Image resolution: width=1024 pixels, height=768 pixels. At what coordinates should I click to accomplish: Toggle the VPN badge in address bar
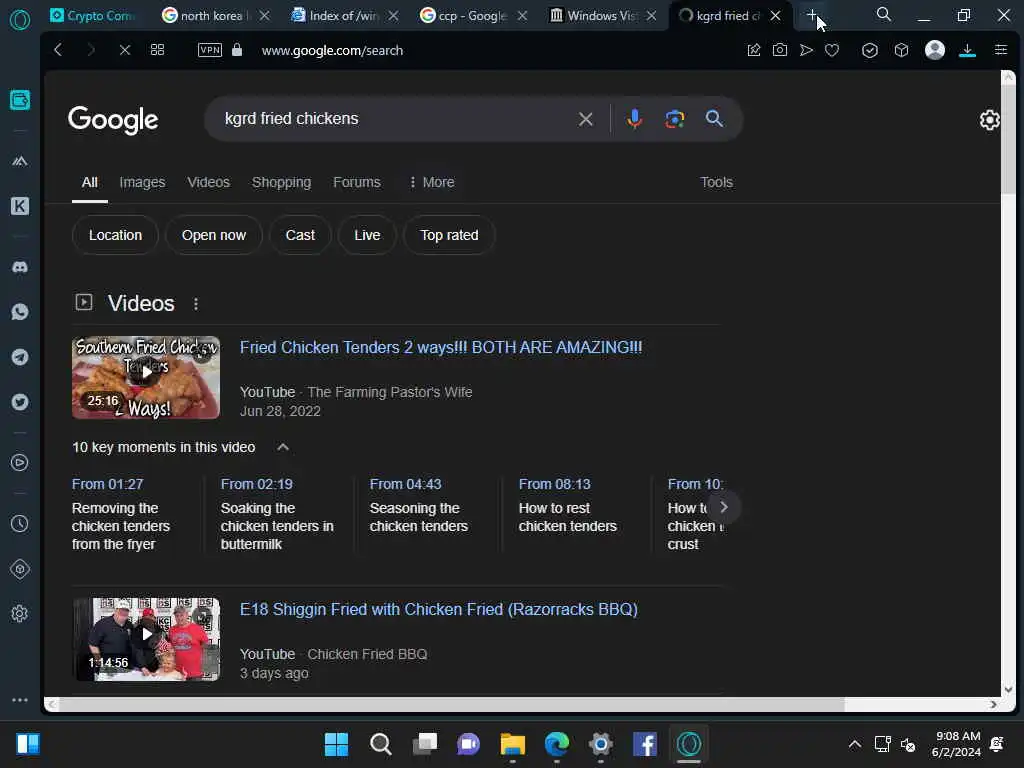click(210, 50)
